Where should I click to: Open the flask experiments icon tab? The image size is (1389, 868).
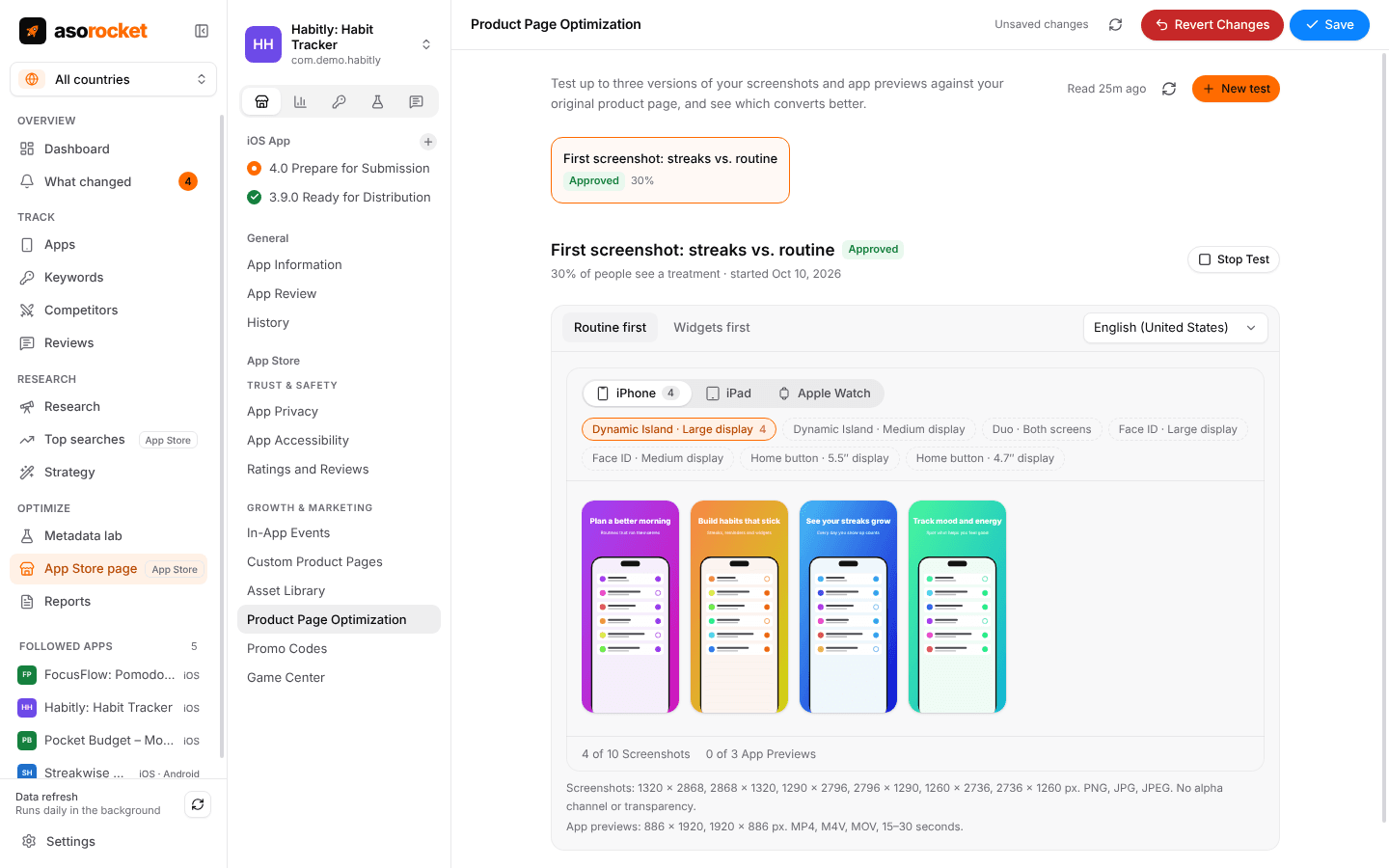pos(377,101)
